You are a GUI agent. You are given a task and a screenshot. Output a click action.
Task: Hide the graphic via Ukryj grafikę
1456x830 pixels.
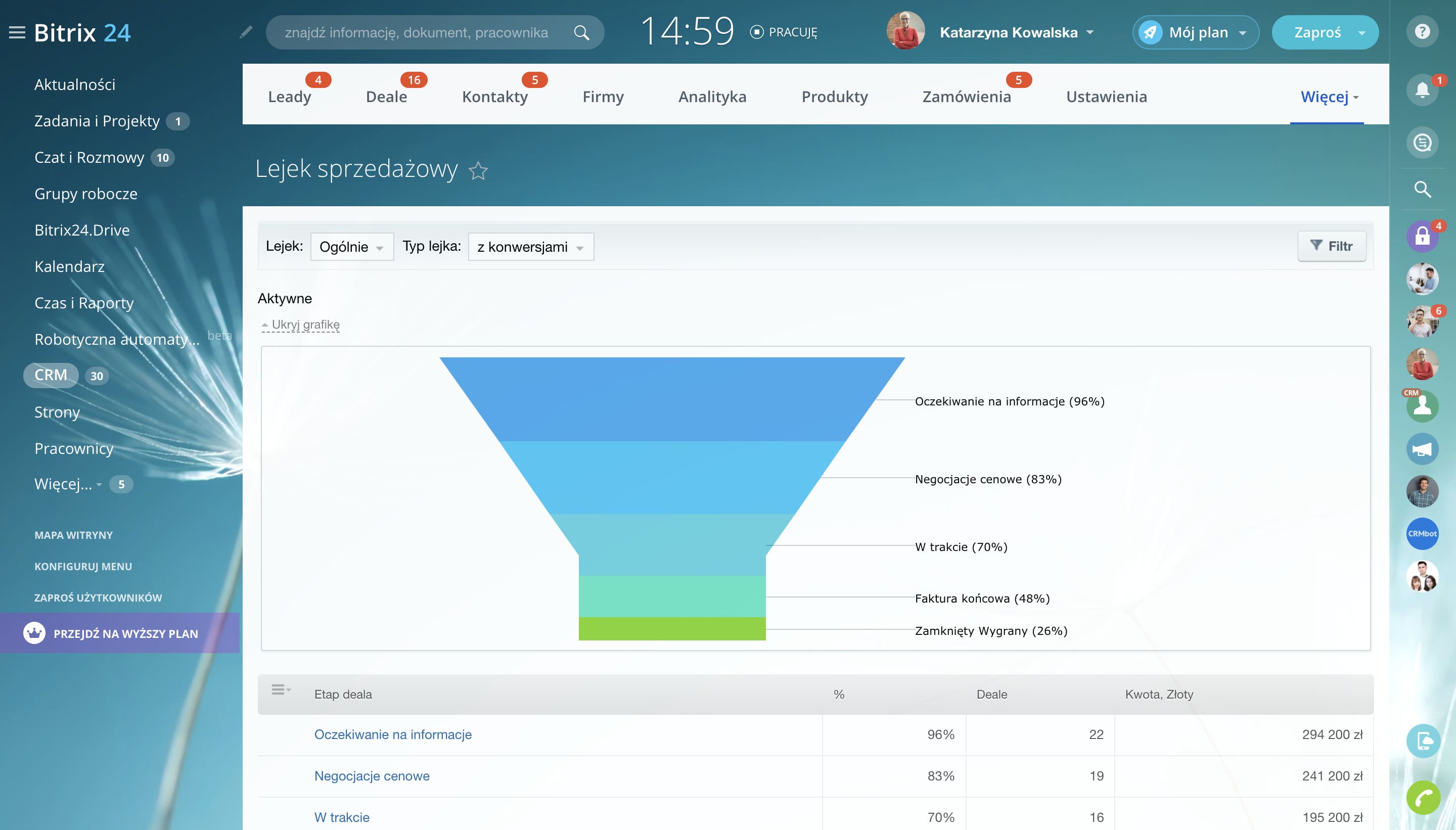[305, 325]
